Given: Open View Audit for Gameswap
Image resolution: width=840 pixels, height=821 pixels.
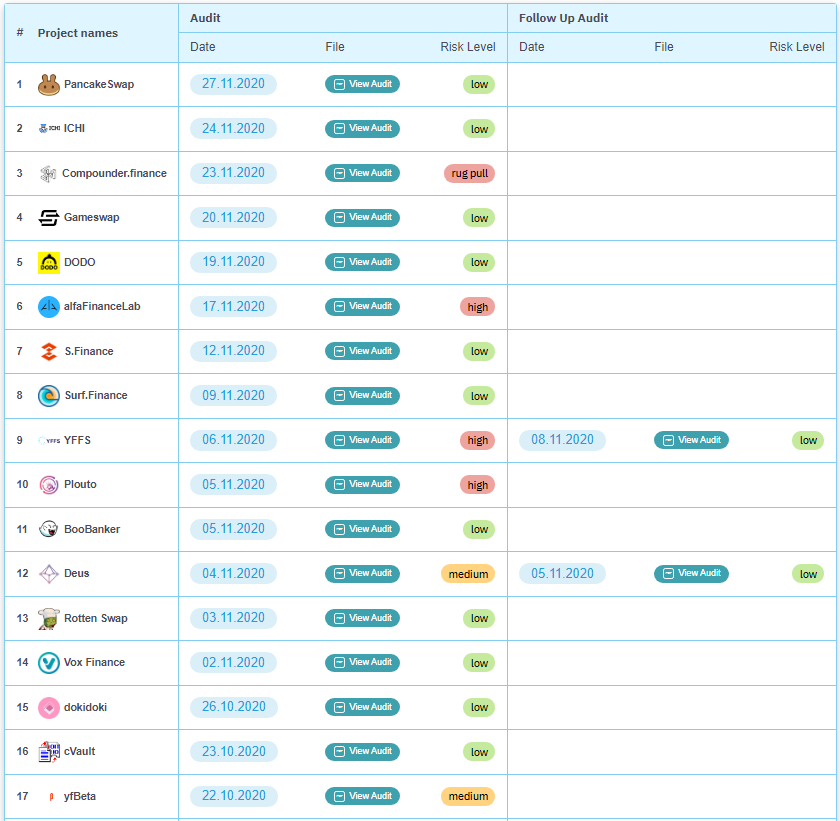Looking at the screenshot, I should [x=362, y=217].
